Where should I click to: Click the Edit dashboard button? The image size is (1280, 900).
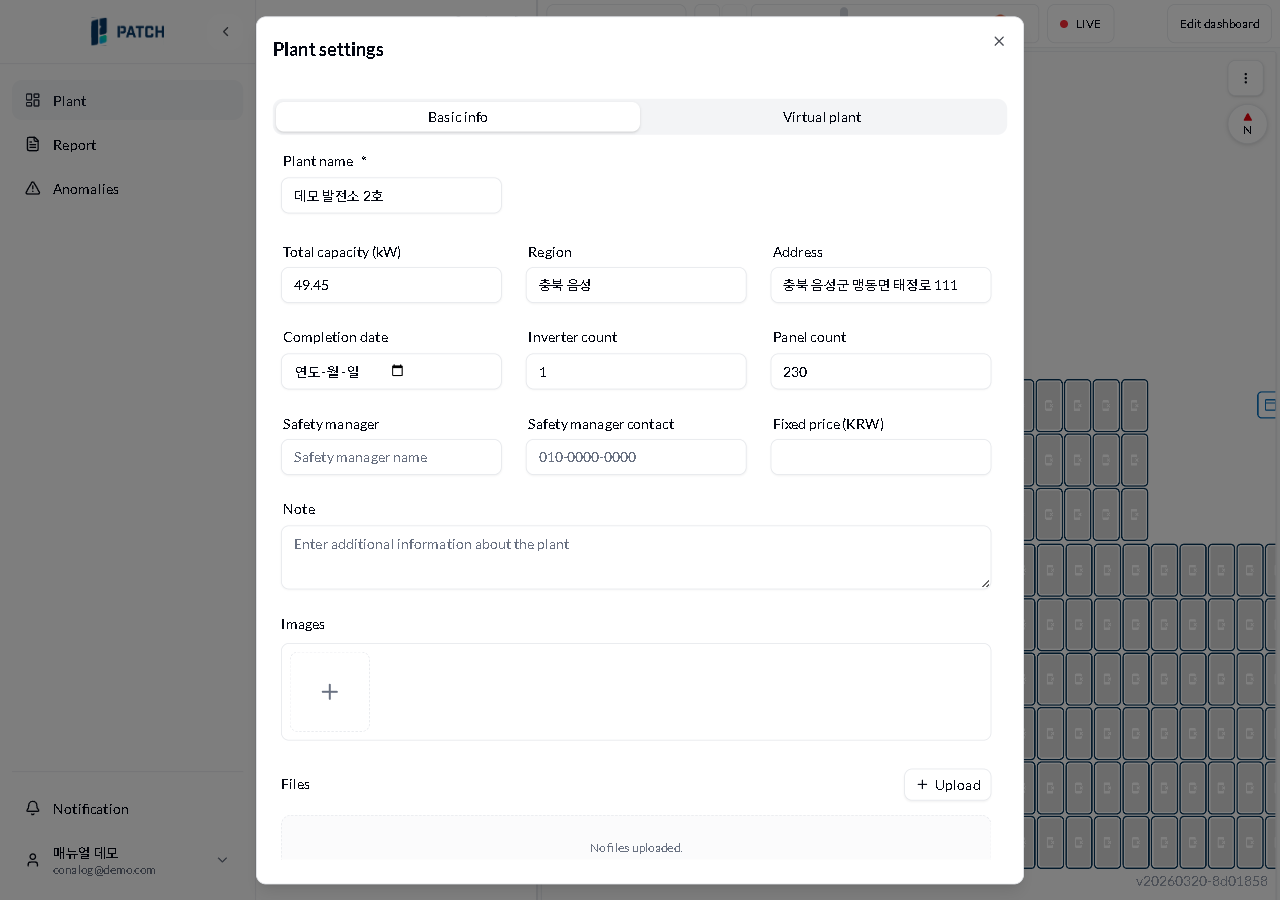(x=1219, y=24)
